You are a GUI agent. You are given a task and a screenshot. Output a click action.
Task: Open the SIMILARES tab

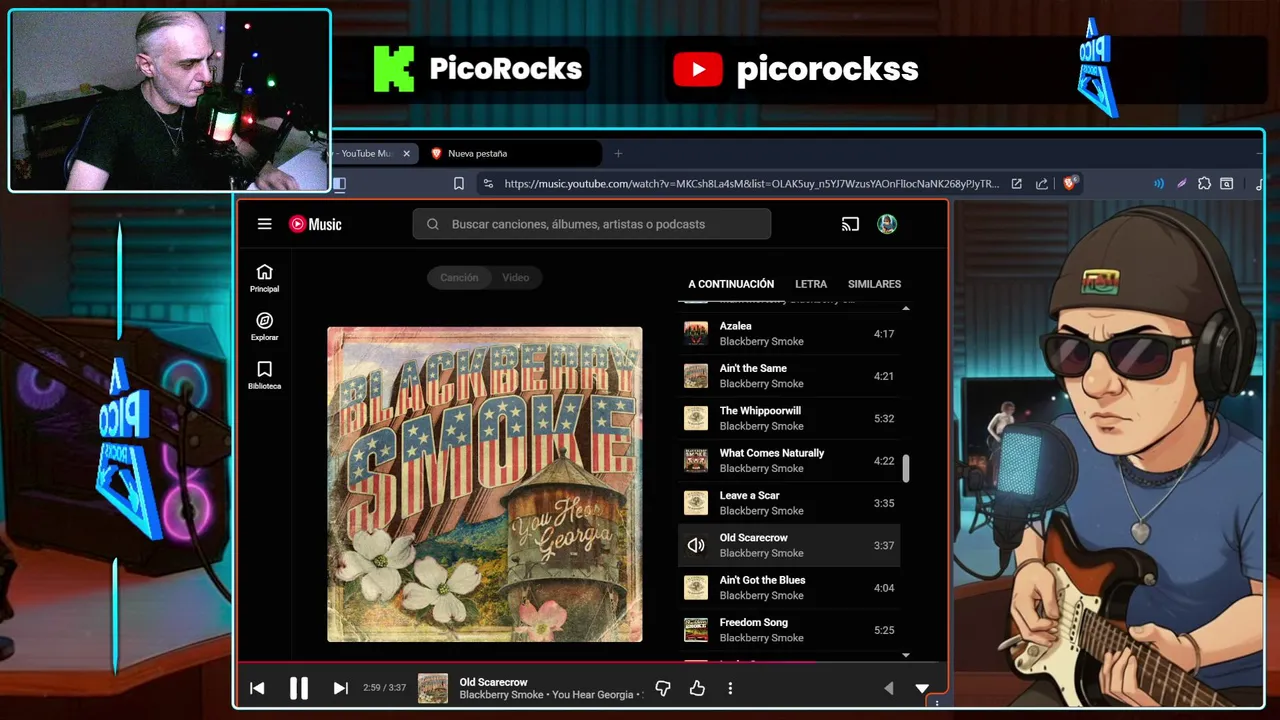click(874, 284)
